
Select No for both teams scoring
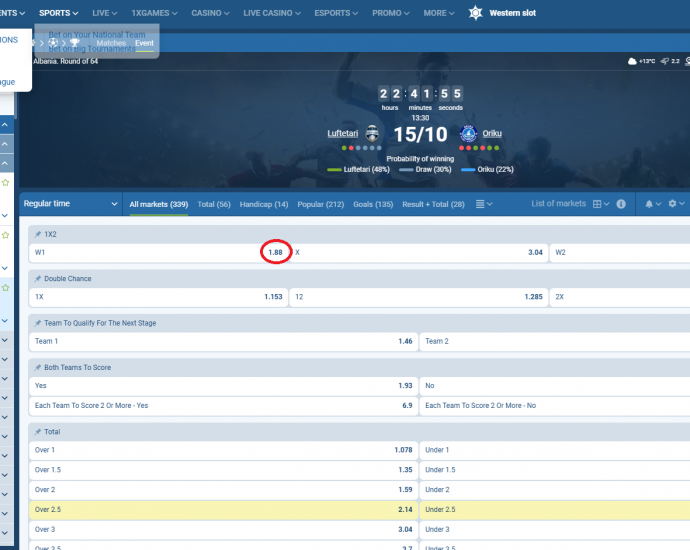coord(555,386)
